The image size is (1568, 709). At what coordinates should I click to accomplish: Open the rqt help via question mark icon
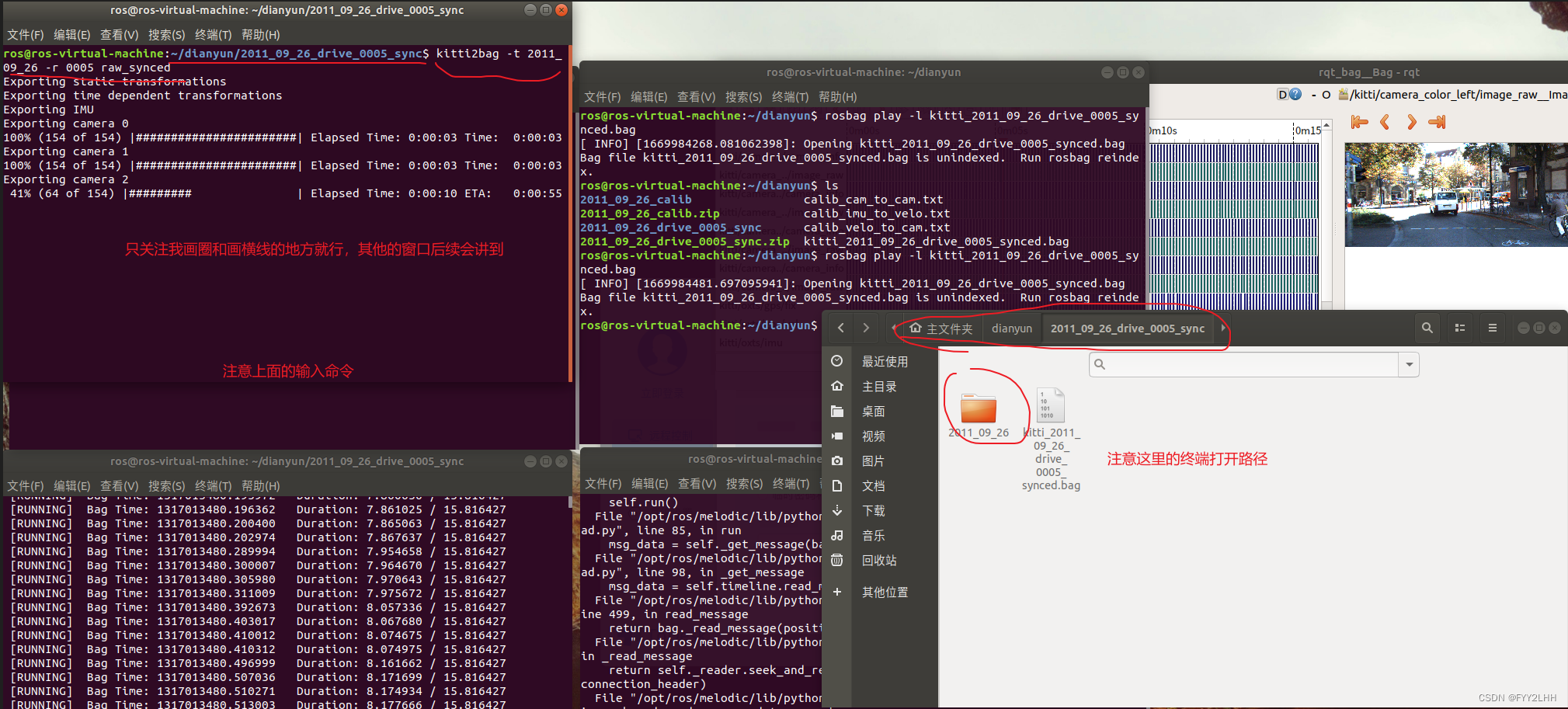pos(1295,94)
